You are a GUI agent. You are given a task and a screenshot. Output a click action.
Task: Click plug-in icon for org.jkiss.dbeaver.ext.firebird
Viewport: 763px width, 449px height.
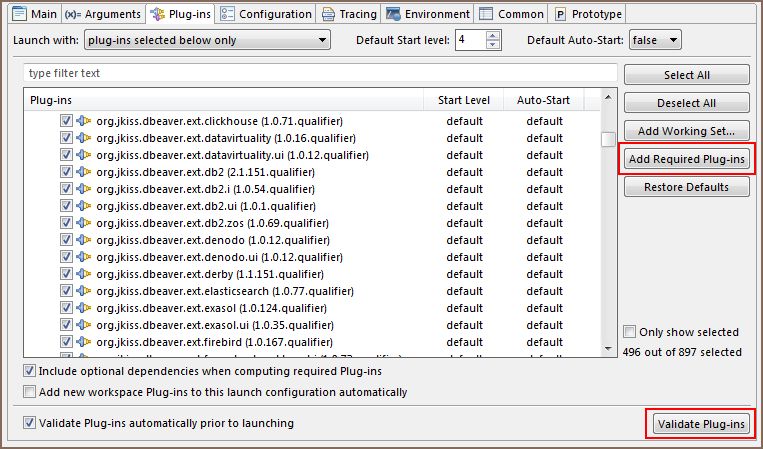coord(84,342)
